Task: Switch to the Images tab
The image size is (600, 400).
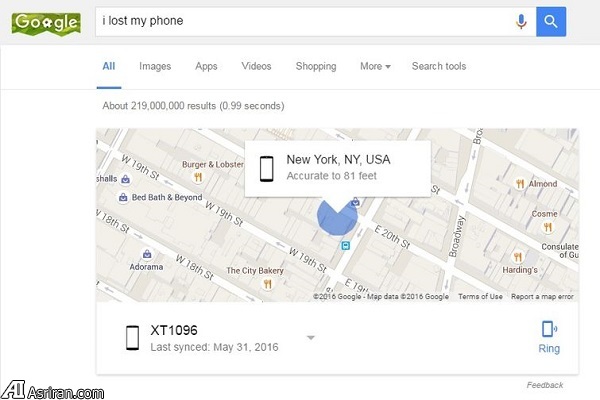Action: 155,66
